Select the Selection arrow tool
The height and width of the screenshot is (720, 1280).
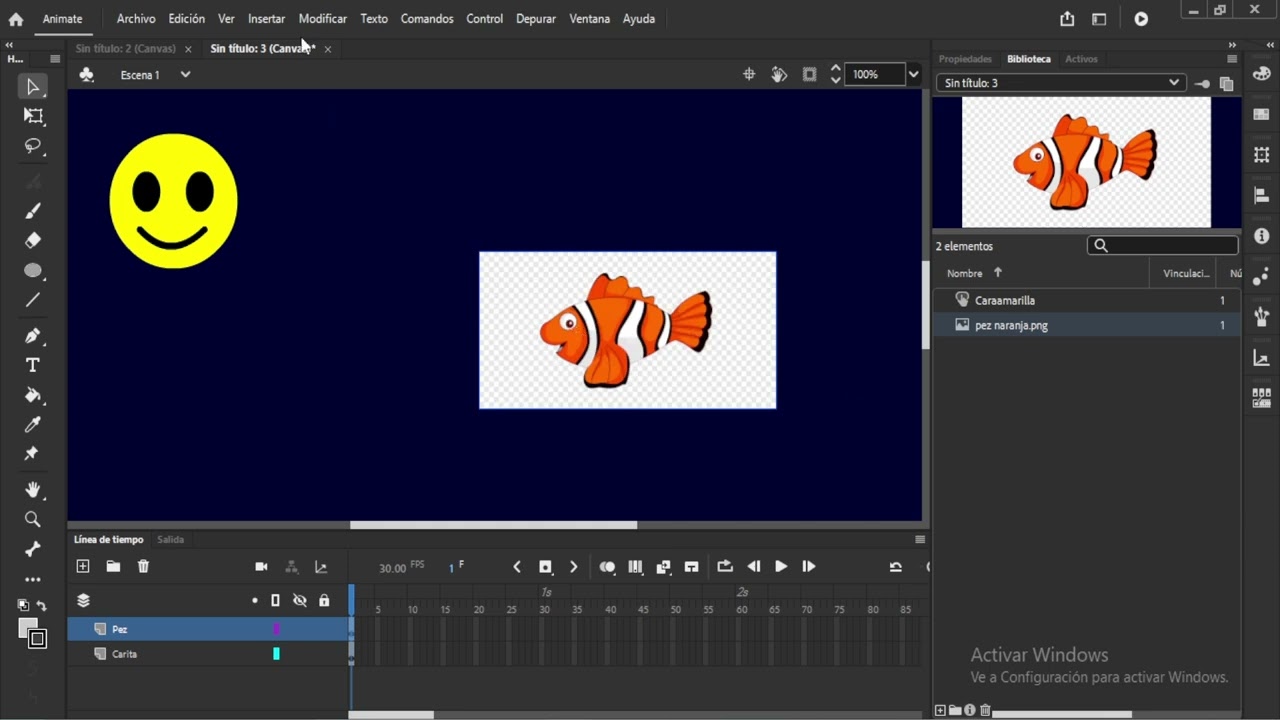click(33, 87)
